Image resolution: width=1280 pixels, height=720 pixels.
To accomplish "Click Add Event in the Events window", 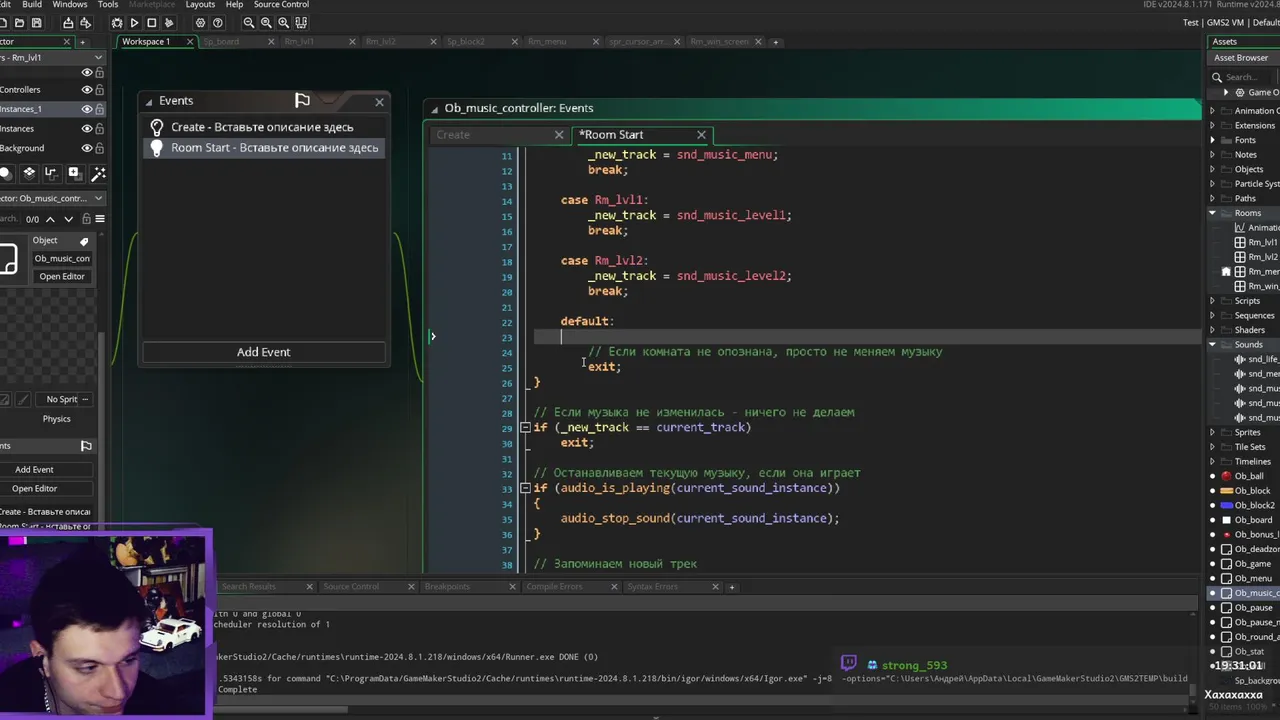I will 263,352.
